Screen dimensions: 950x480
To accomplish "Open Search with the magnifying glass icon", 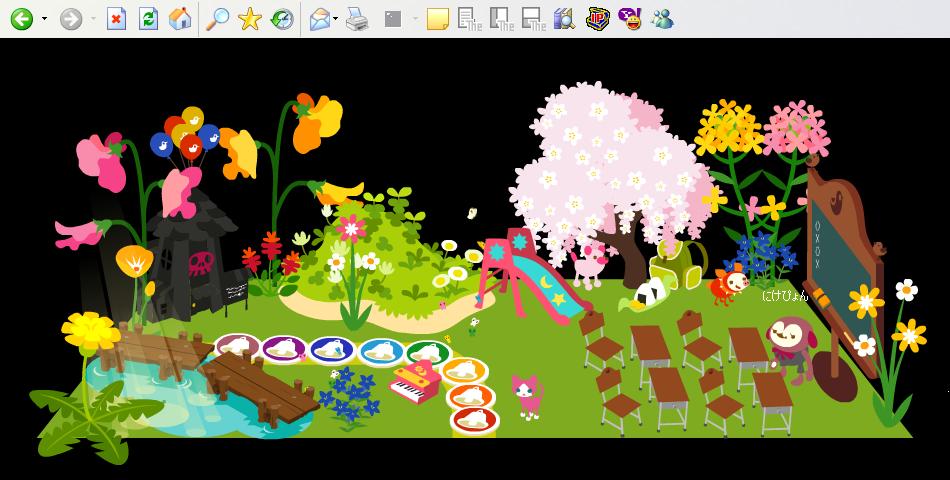I will (x=218, y=19).
